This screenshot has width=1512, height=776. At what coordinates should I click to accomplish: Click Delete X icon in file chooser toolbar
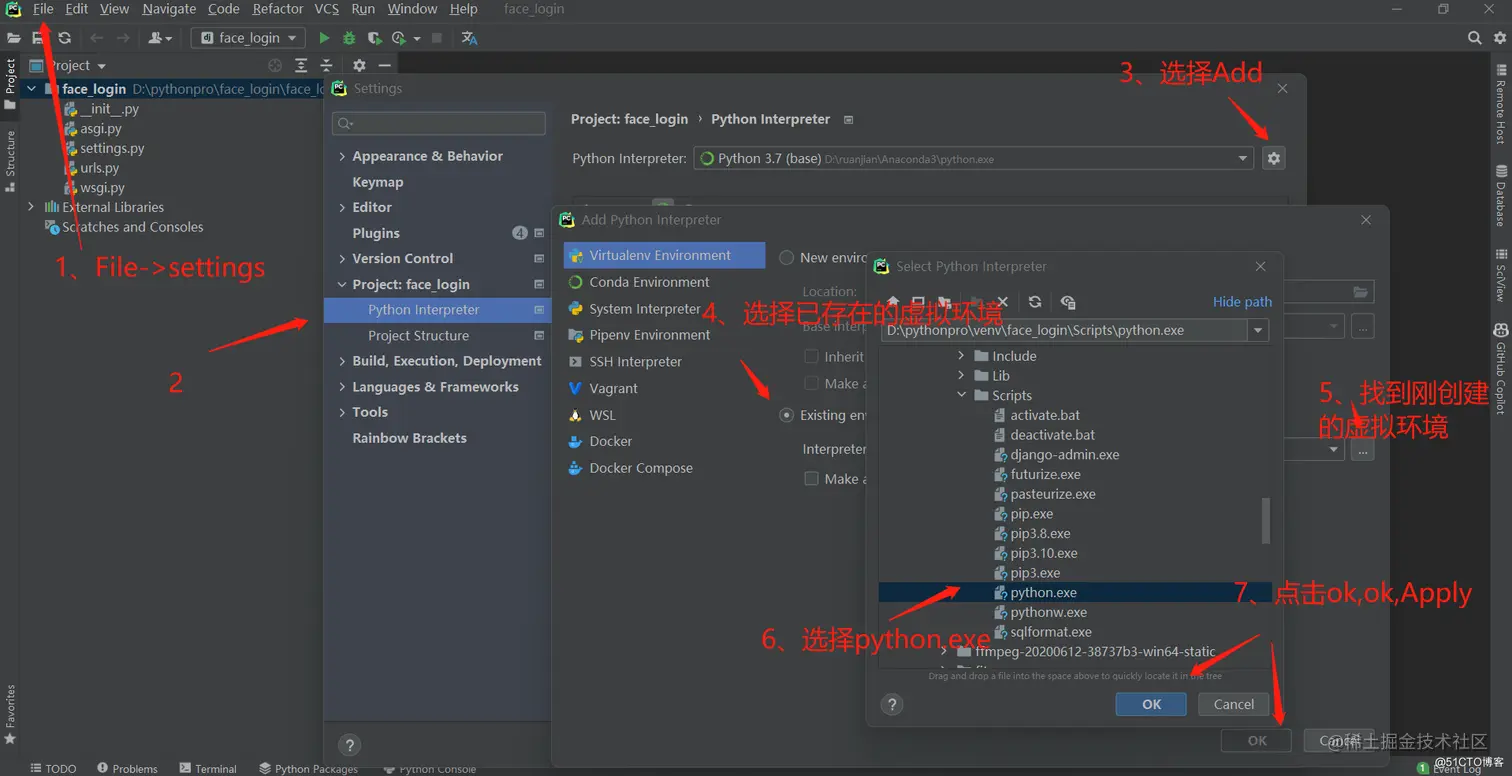tap(1003, 302)
